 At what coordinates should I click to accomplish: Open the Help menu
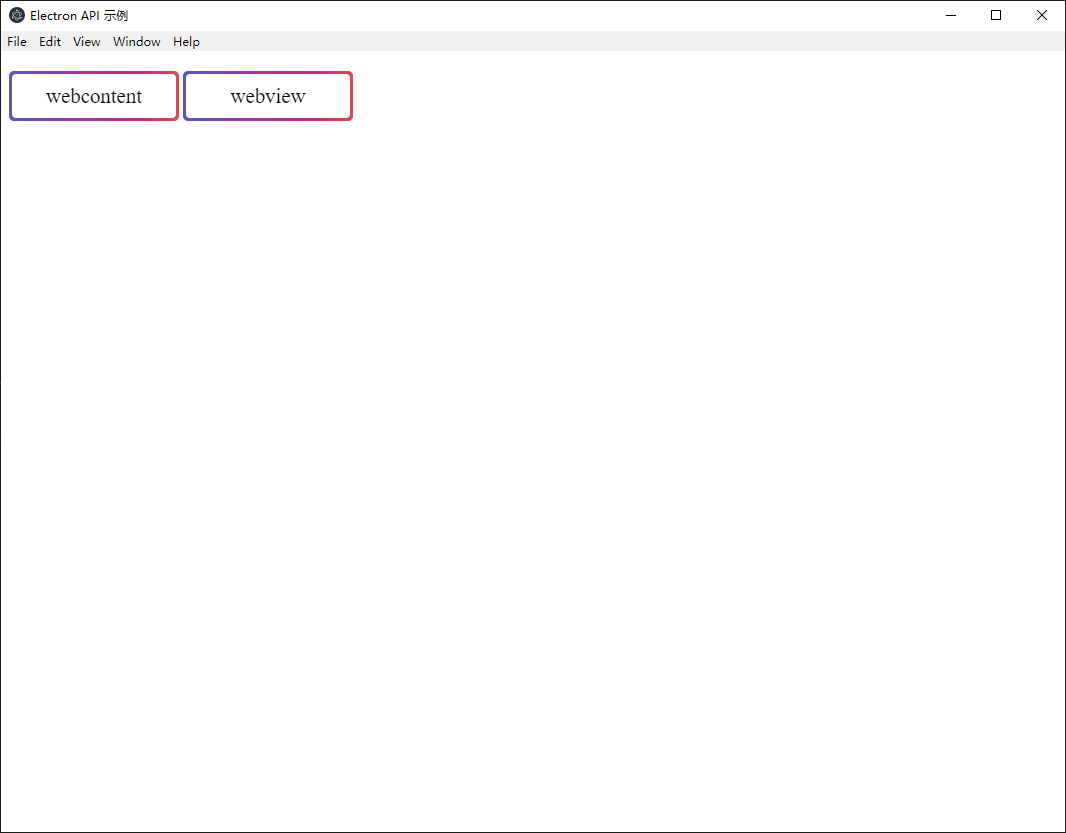186,41
